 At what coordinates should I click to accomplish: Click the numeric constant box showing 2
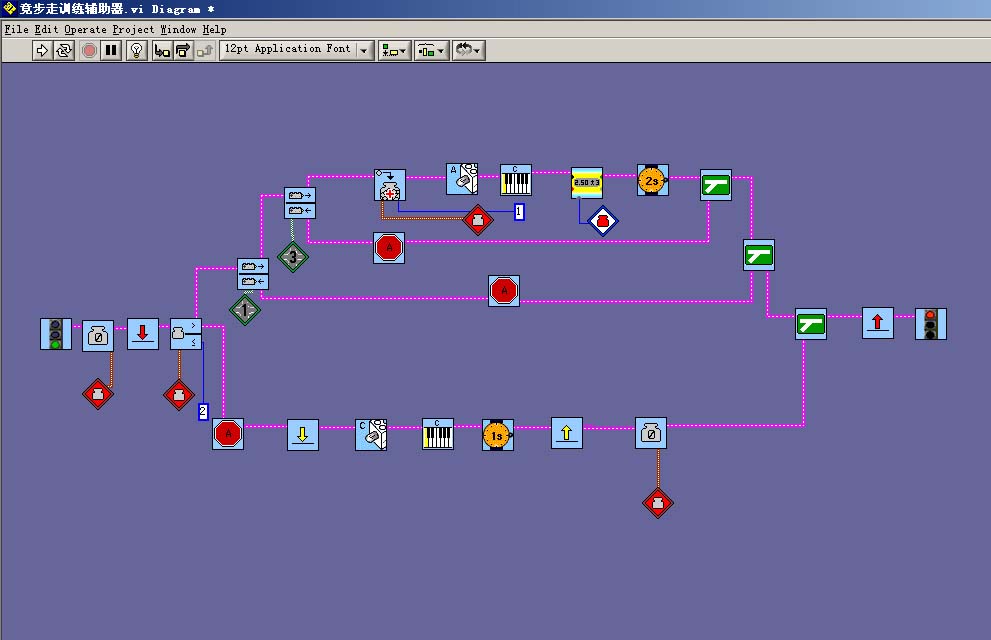(x=203, y=411)
